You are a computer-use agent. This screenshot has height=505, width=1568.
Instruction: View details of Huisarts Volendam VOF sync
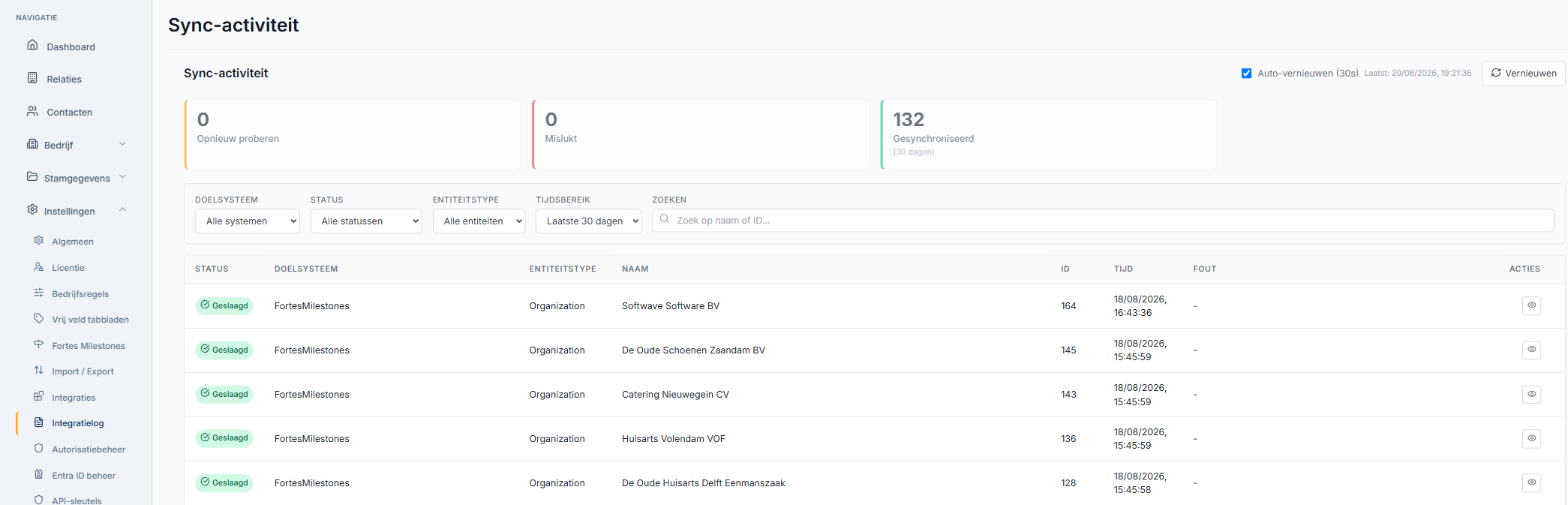[x=1531, y=438]
